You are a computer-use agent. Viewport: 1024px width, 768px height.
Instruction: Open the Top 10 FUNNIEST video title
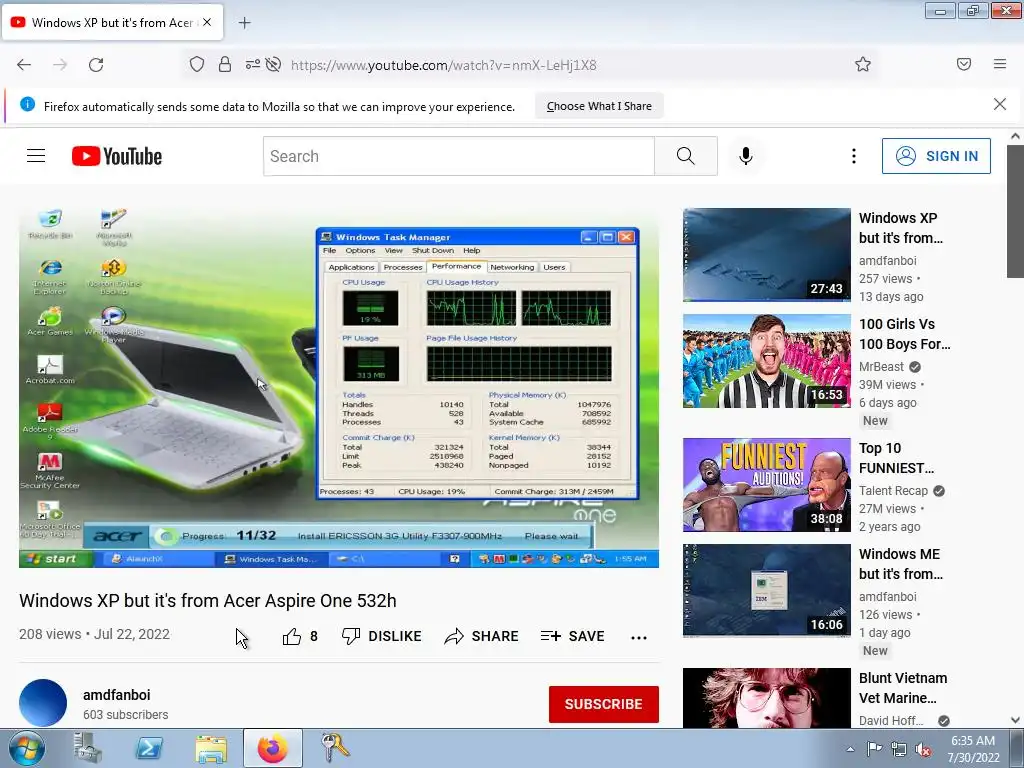896,458
